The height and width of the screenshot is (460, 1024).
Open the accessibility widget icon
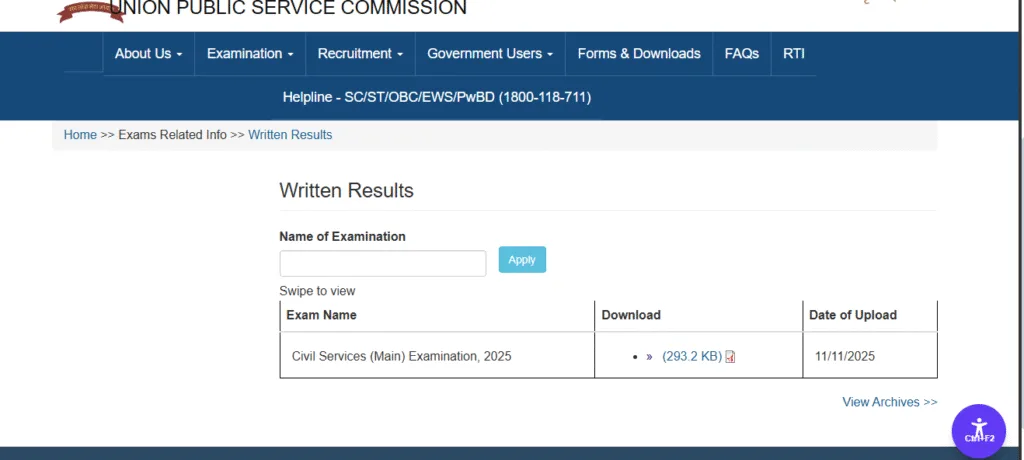(x=978, y=431)
